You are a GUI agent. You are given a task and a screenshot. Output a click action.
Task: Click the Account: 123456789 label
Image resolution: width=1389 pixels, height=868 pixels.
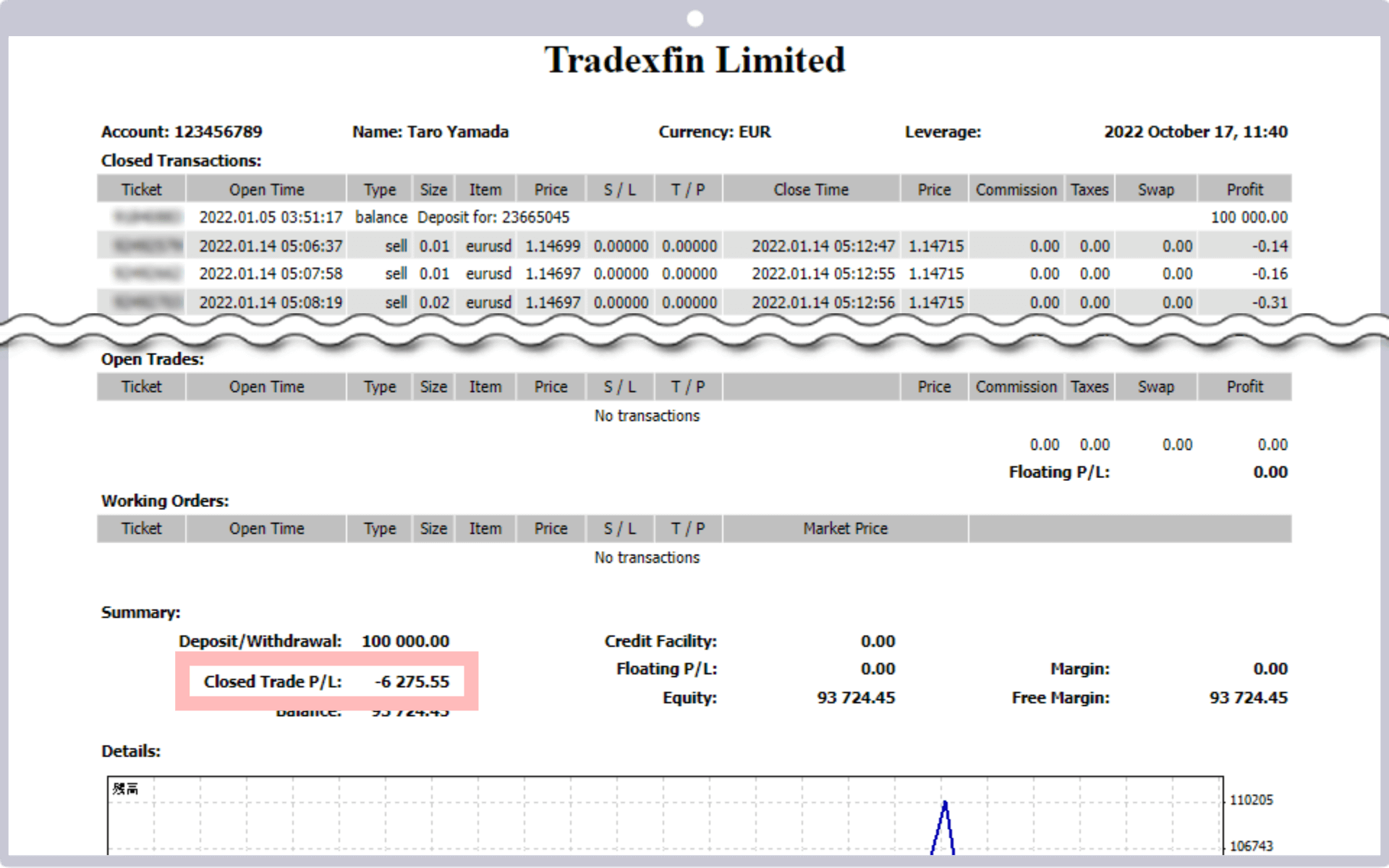(182, 132)
